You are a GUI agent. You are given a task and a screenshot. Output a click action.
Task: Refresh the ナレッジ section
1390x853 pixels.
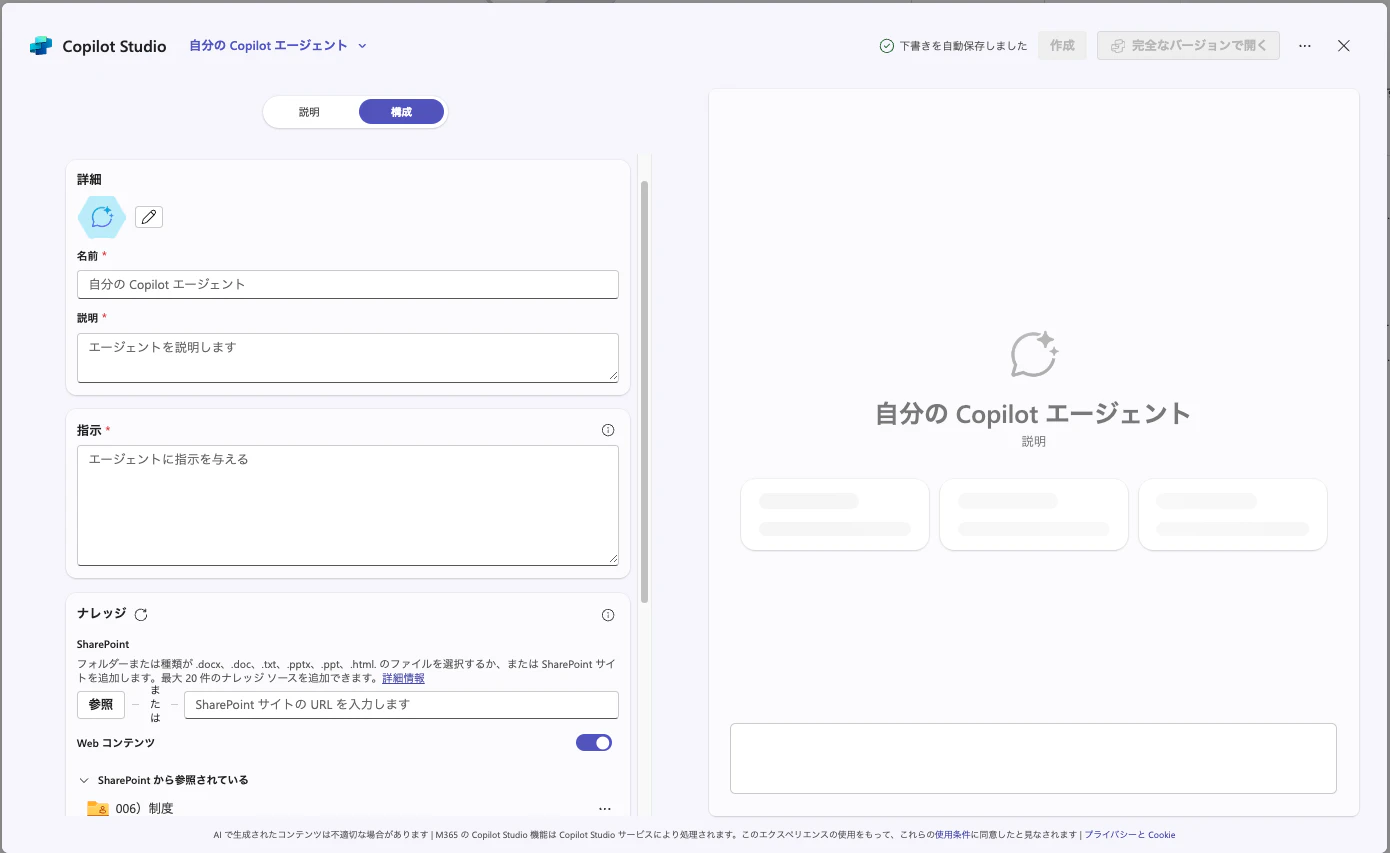coord(141,615)
